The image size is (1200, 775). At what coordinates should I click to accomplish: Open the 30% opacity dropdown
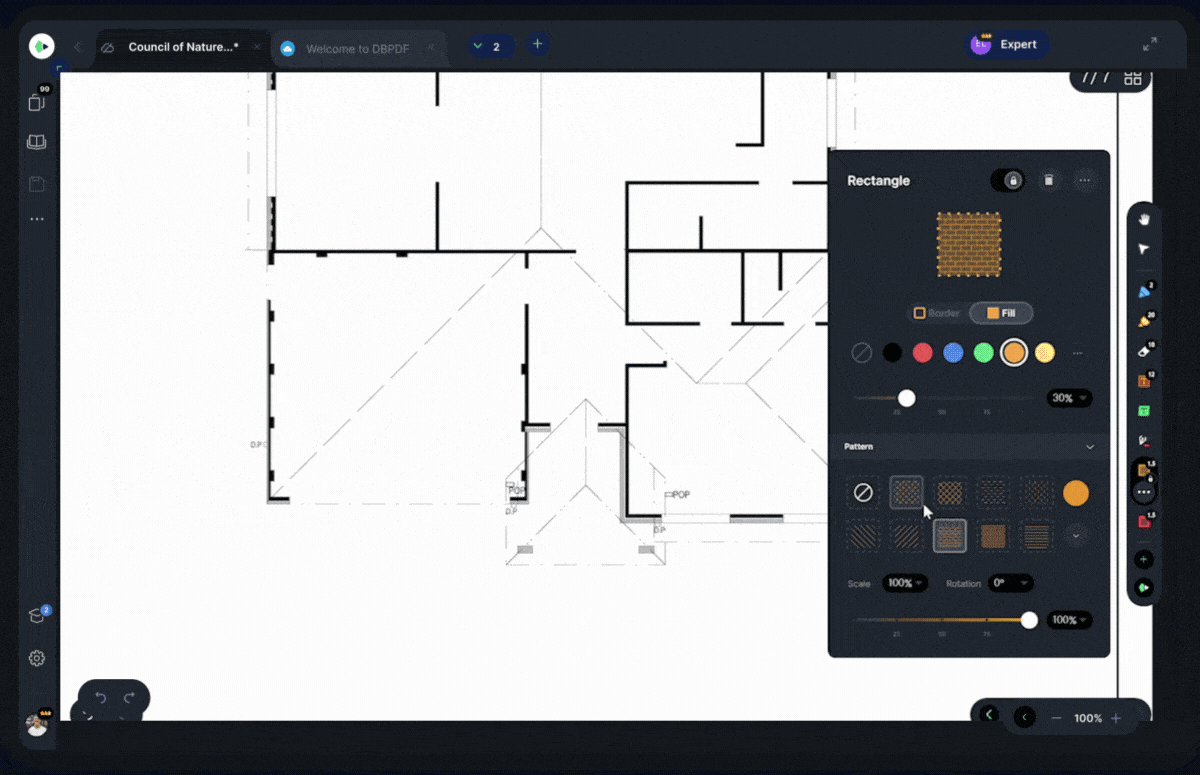[x=1069, y=398]
